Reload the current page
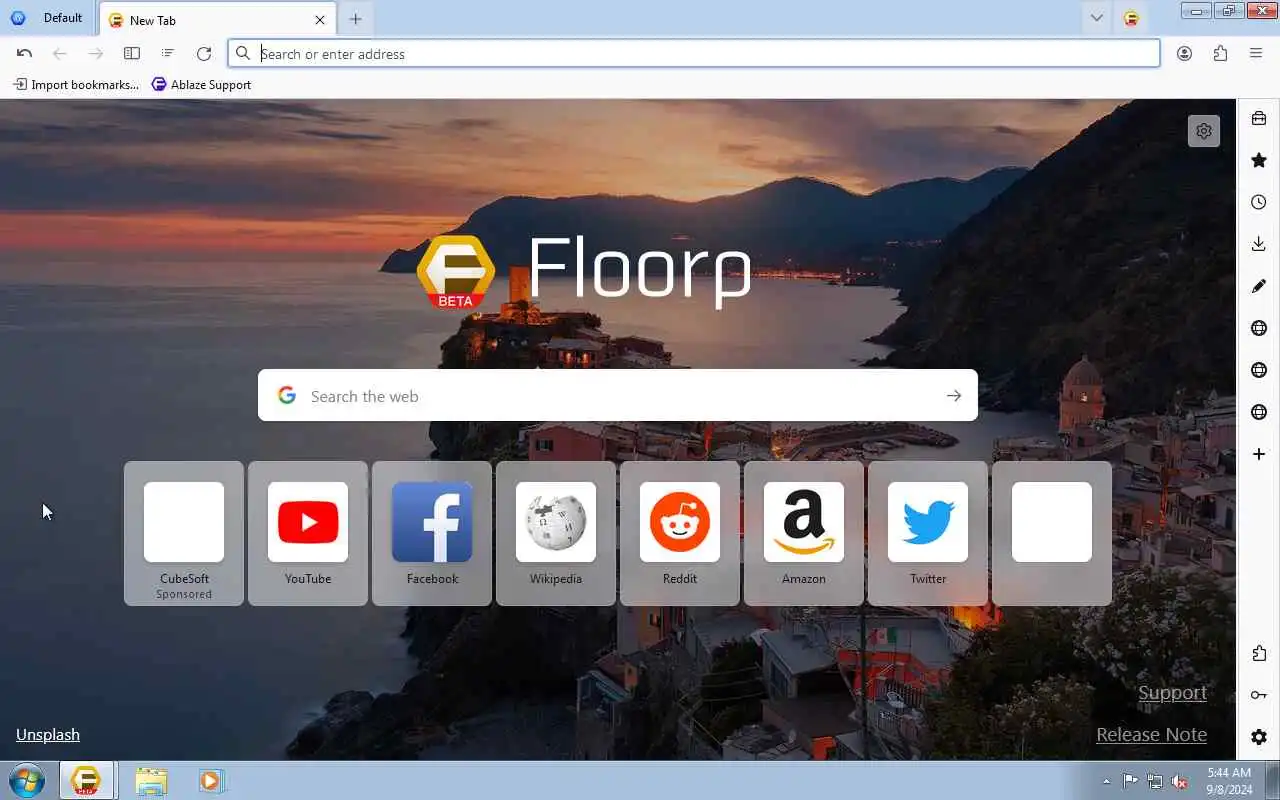Image resolution: width=1280 pixels, height=800 pixels. pos(204,53)
